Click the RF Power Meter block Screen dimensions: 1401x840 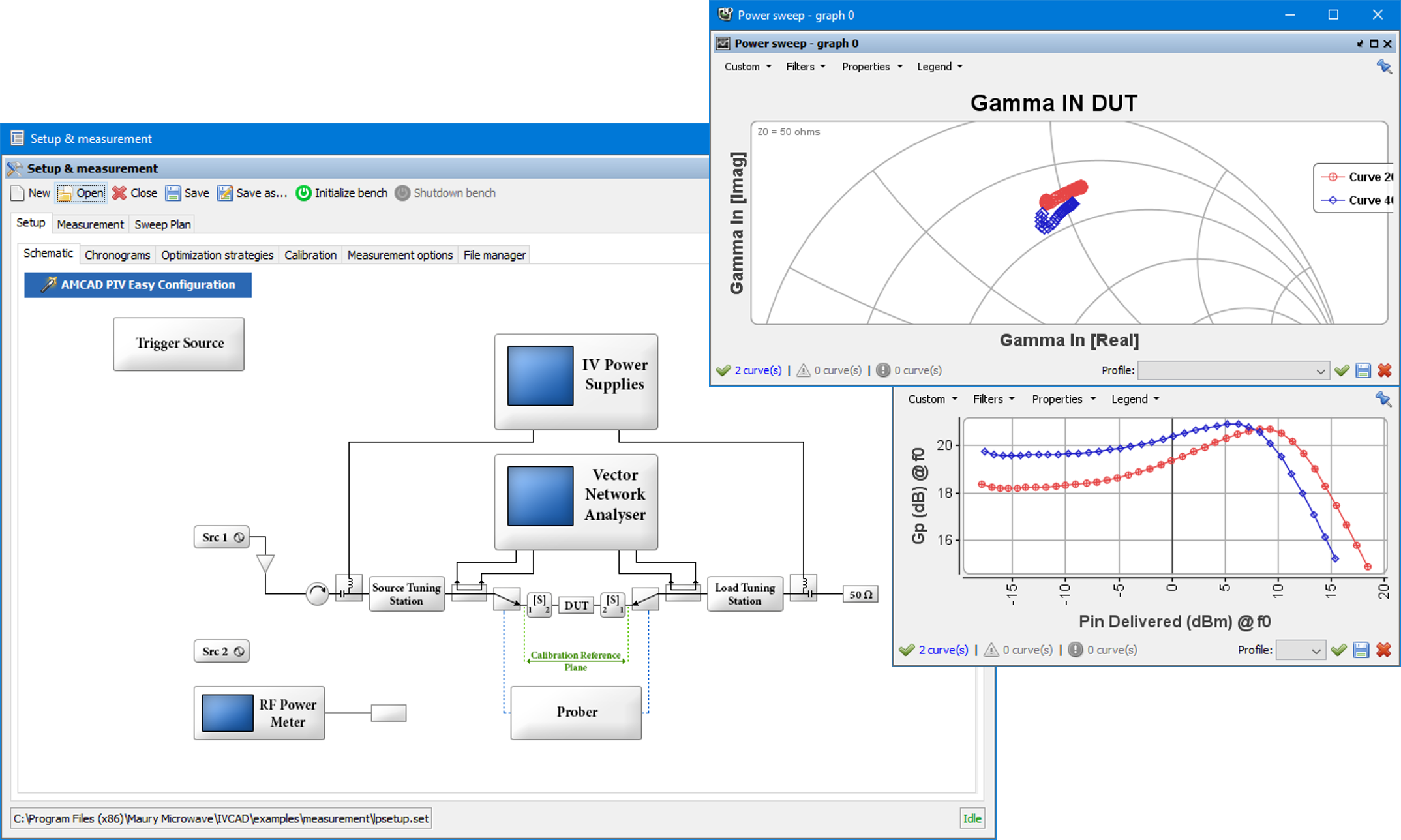(259, 713)
